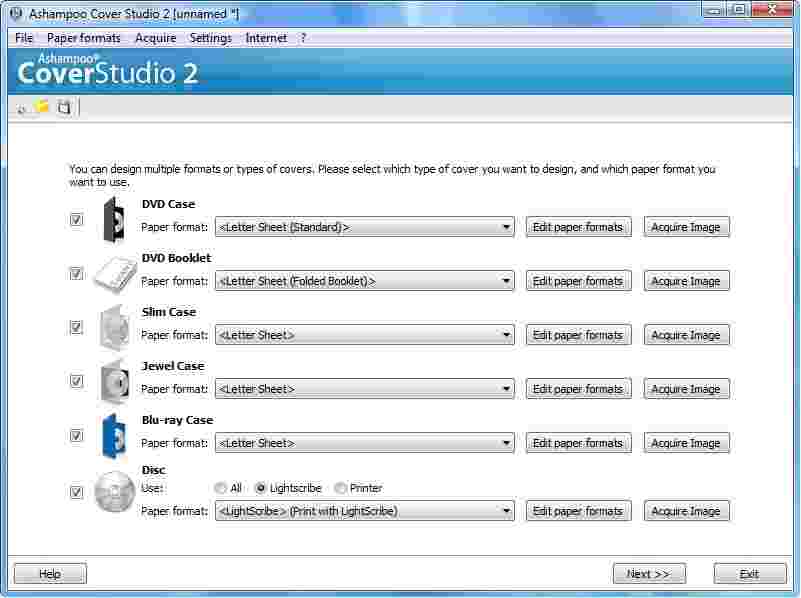
Task: Open project using yellow folder toolbar icon
Action: (42, 107)
